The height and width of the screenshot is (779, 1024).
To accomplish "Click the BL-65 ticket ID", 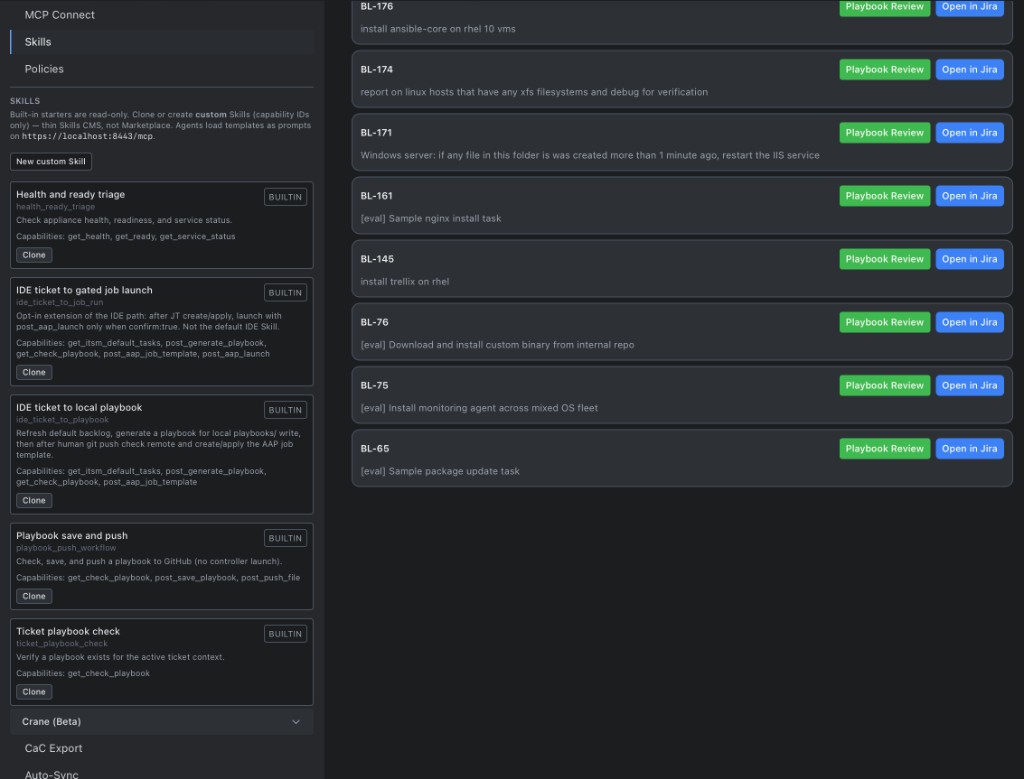I will tap(375, 449).
